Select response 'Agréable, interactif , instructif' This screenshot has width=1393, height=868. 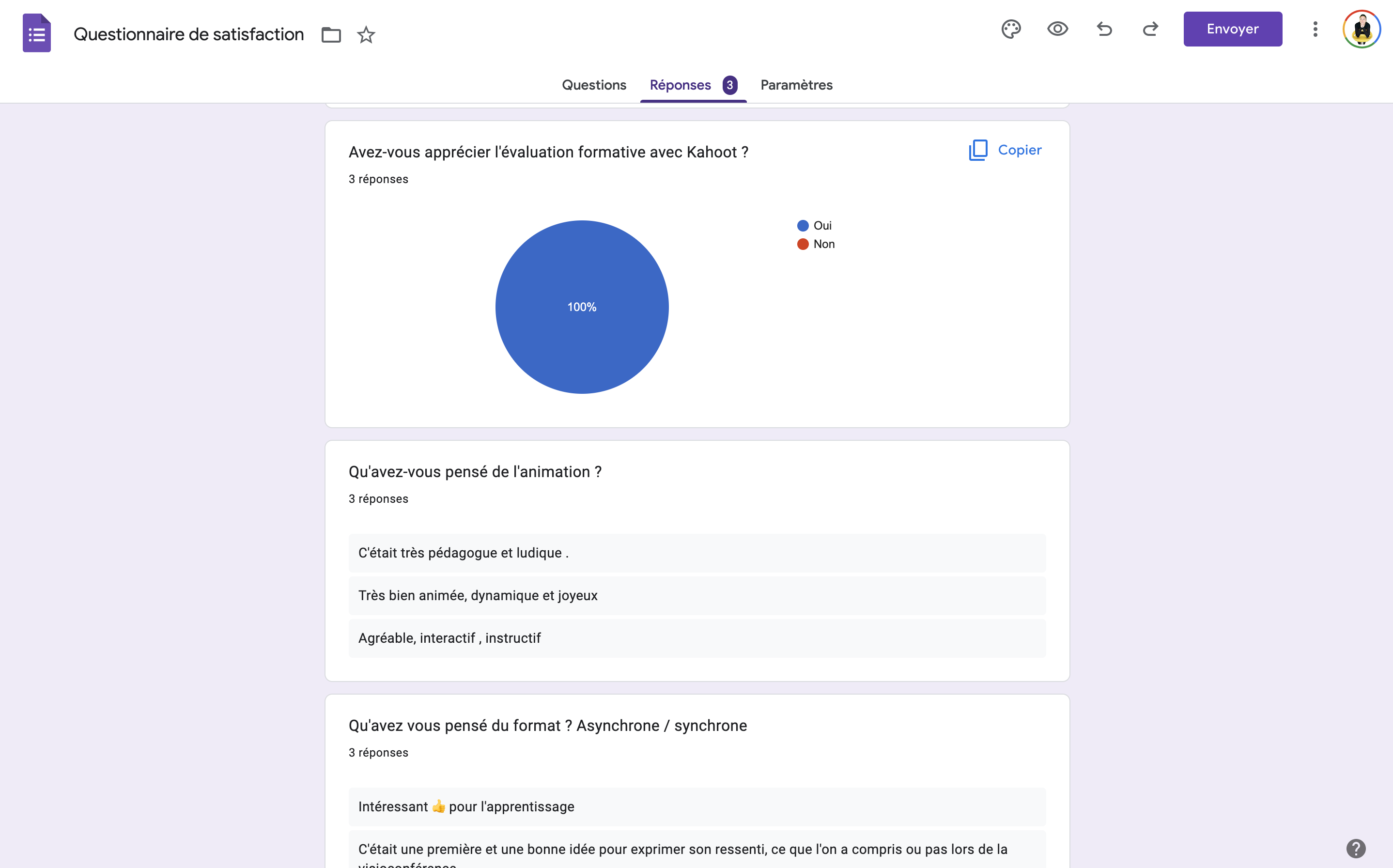pos(449,638)
